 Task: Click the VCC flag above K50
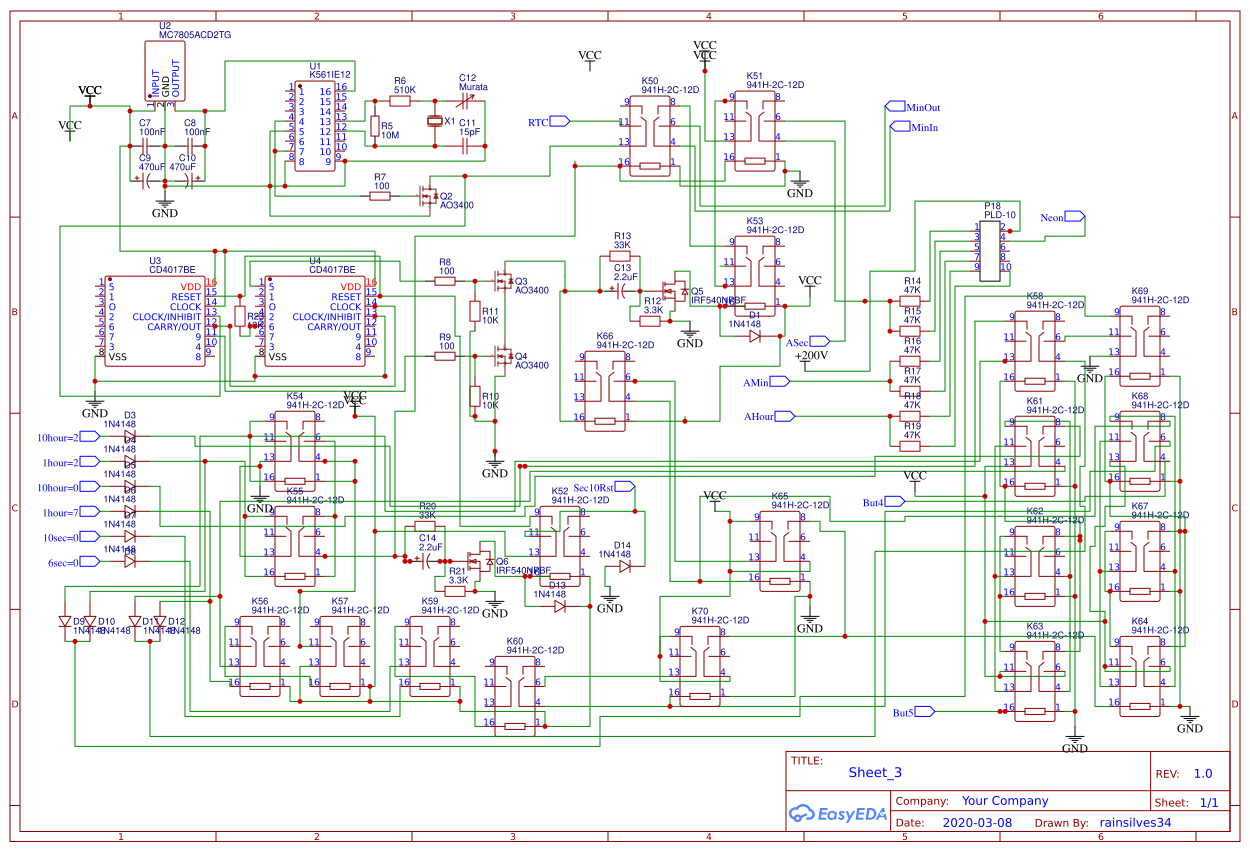tap(590, 55)
